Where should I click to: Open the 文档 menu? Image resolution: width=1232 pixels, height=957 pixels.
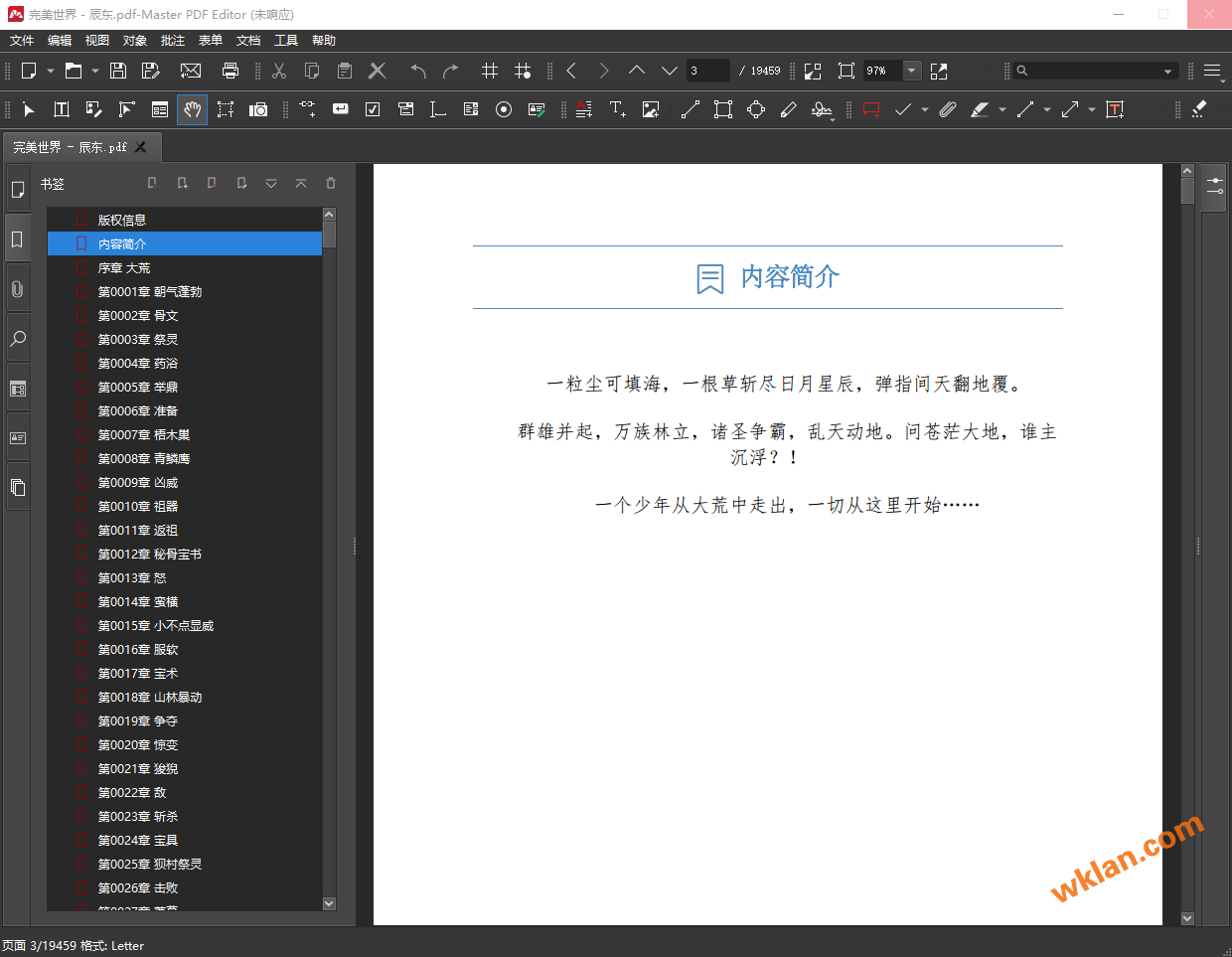point(248,41)
